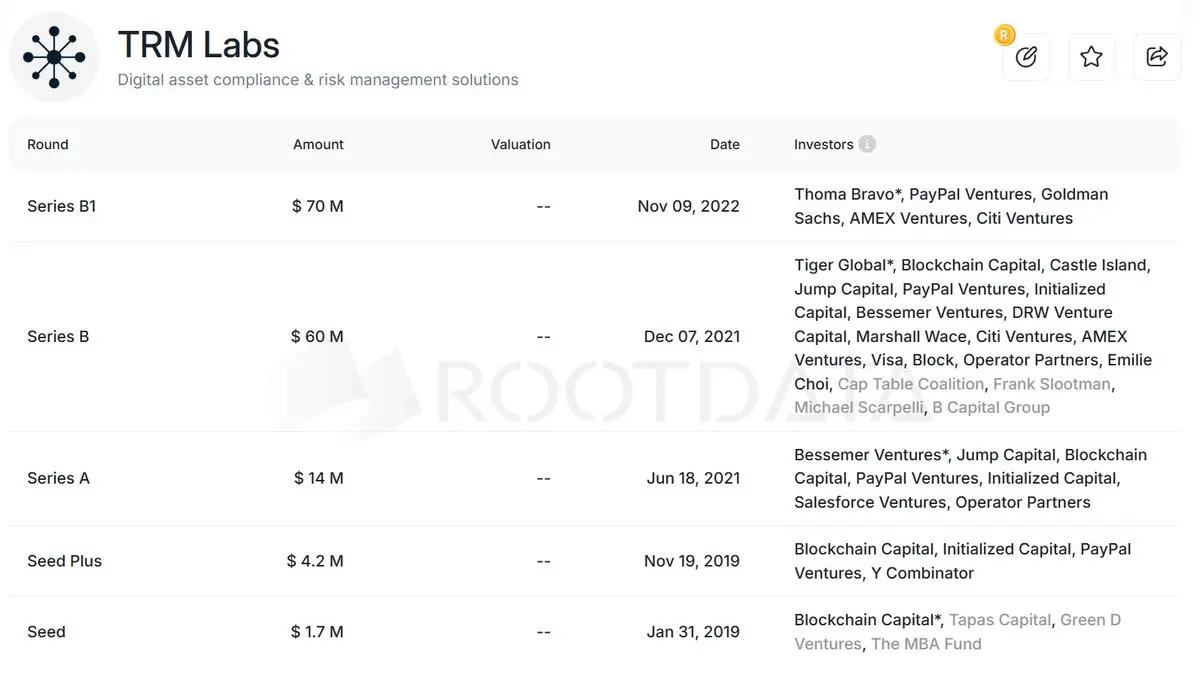Click the Investors info icon

[x=867, y=144]
